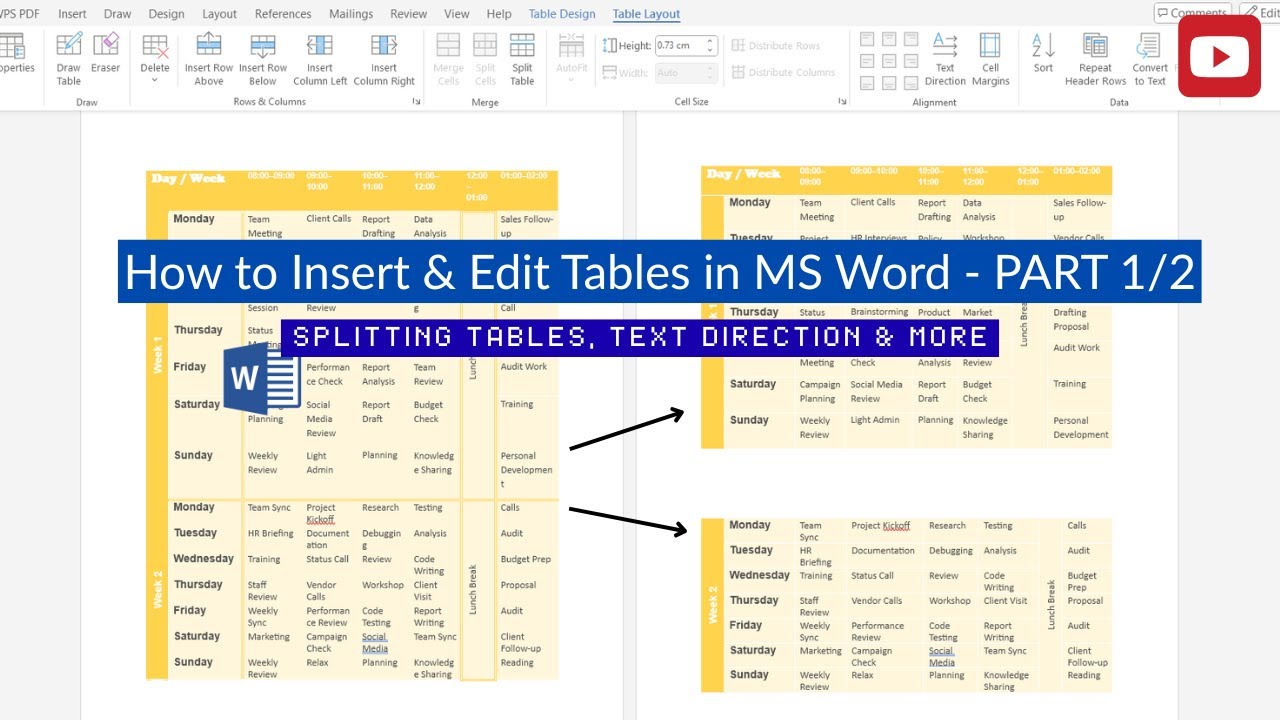
Task: Click the Align Bottom Center icon
Action: 889,83
